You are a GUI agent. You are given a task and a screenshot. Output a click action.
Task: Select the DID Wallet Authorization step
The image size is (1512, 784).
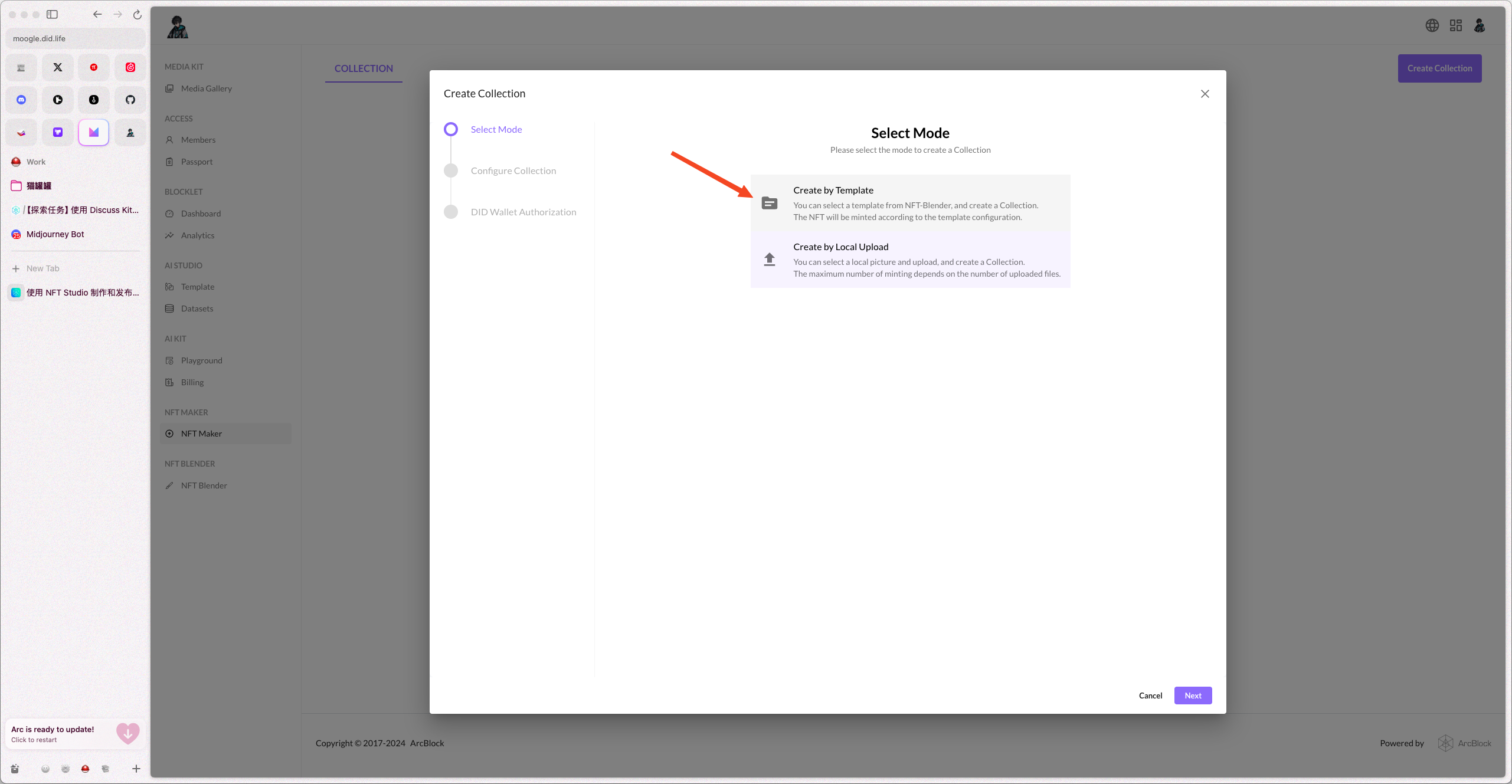523,212
